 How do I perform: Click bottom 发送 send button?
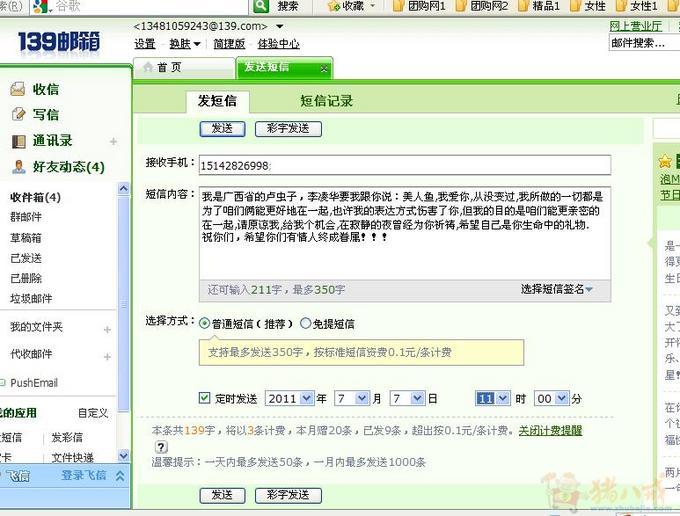tap(222, 495)
